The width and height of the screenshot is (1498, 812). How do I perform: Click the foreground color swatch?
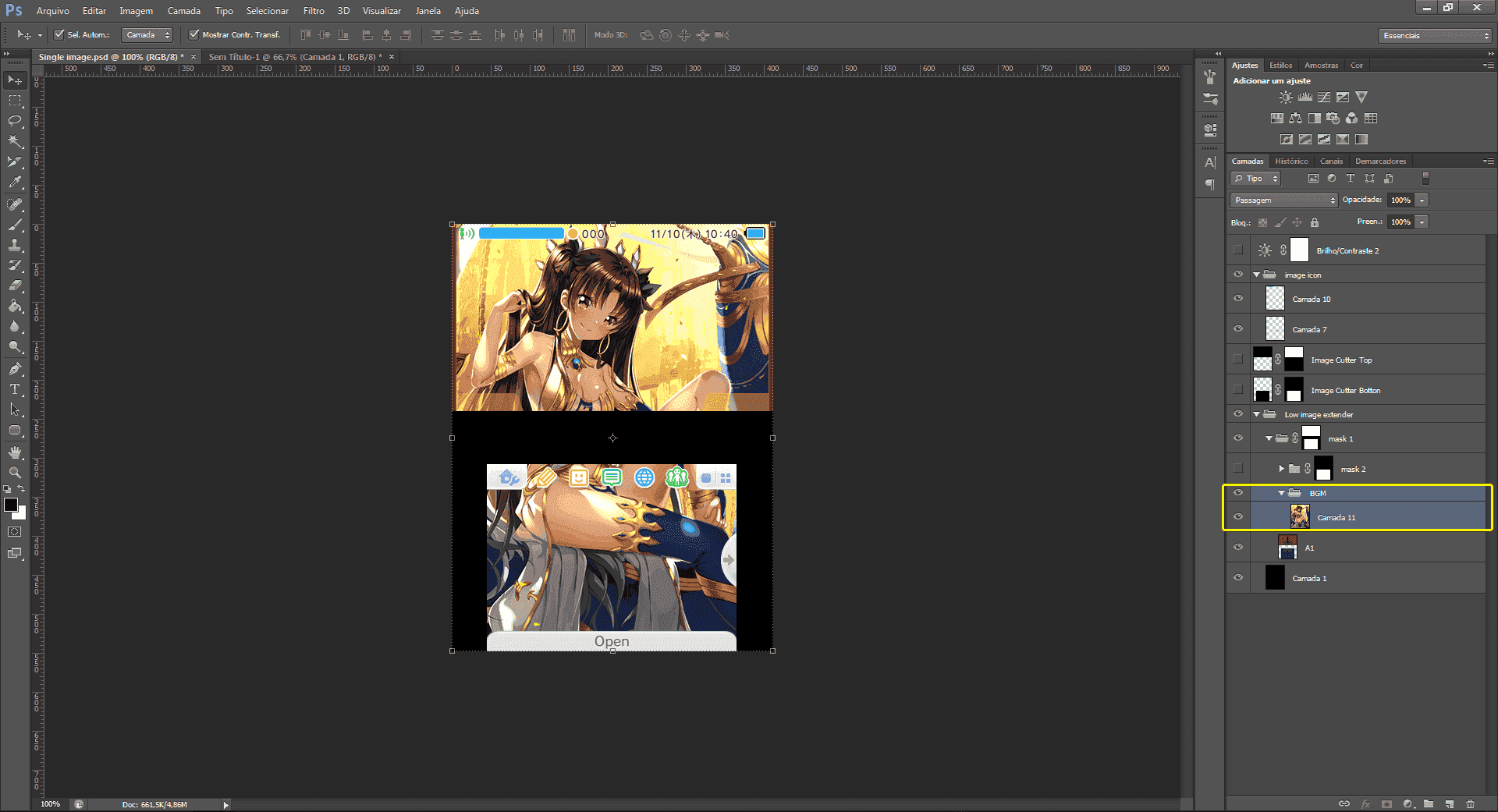(11, 504)
